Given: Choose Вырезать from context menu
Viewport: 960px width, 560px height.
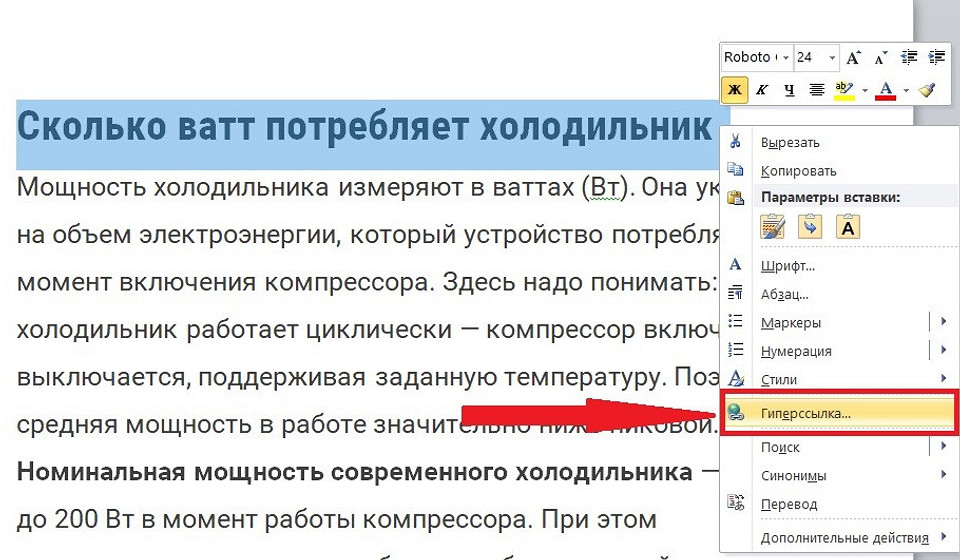Looking at the screenshot, I should pos(790,143).
